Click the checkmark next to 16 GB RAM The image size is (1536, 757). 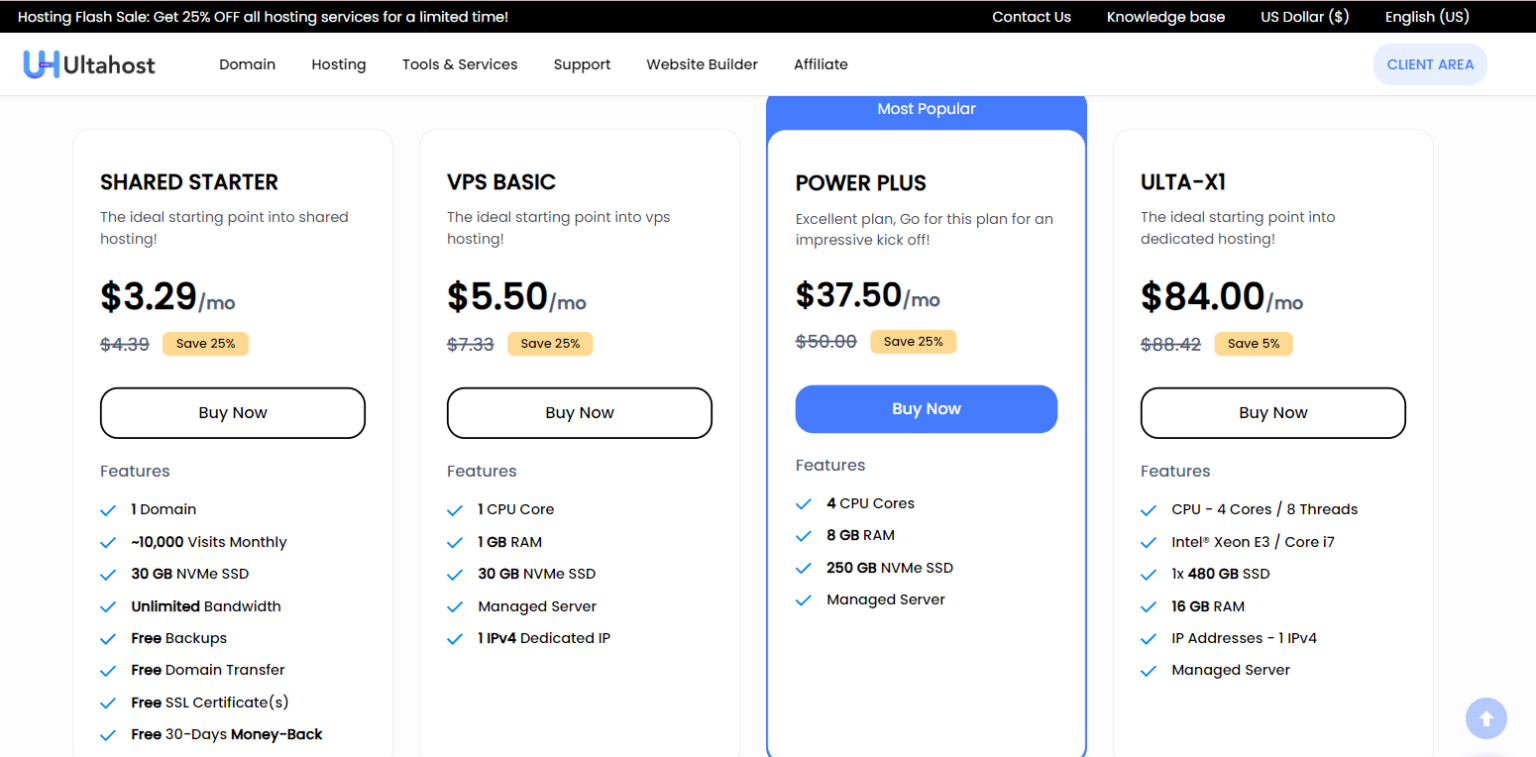point(1148,606)
